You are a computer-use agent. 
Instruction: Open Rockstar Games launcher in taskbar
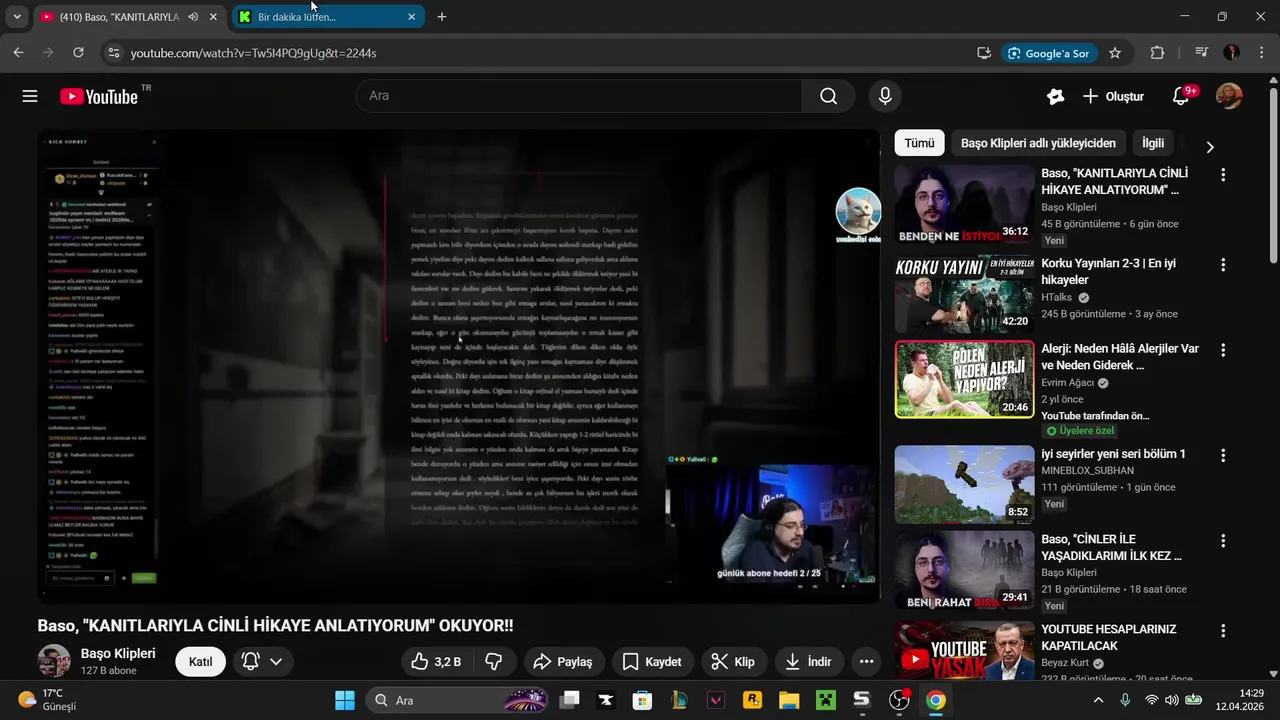click(752, 700)
